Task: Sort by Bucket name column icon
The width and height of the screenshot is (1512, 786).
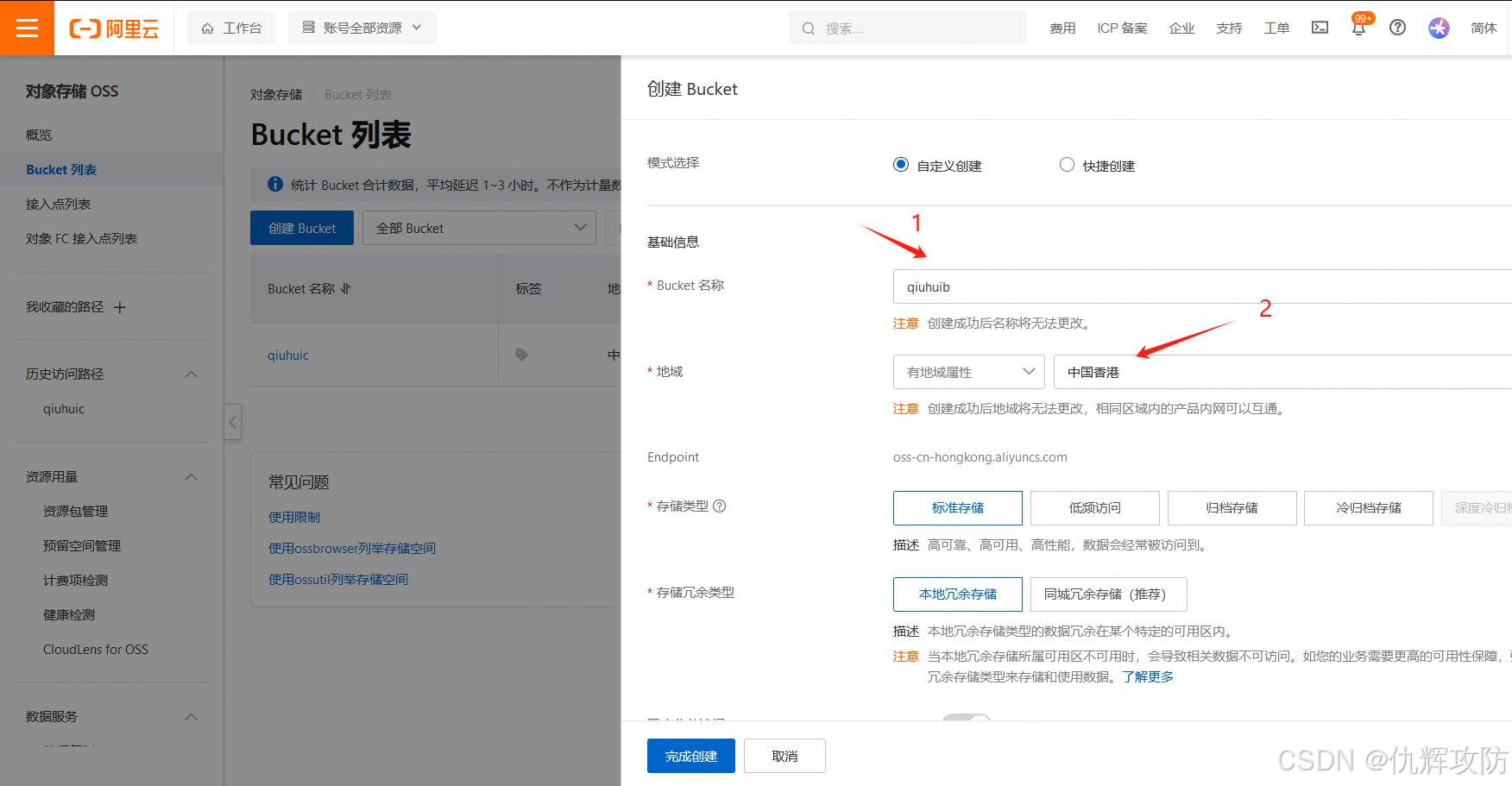Action: 345,288
